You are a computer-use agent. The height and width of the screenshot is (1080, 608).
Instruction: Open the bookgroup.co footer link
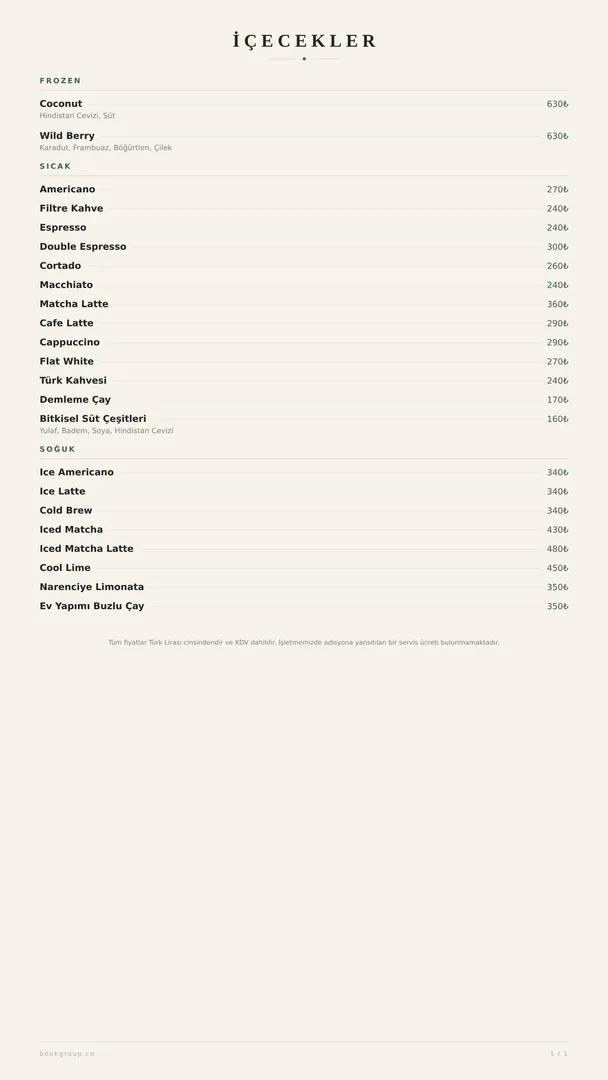67,1054
